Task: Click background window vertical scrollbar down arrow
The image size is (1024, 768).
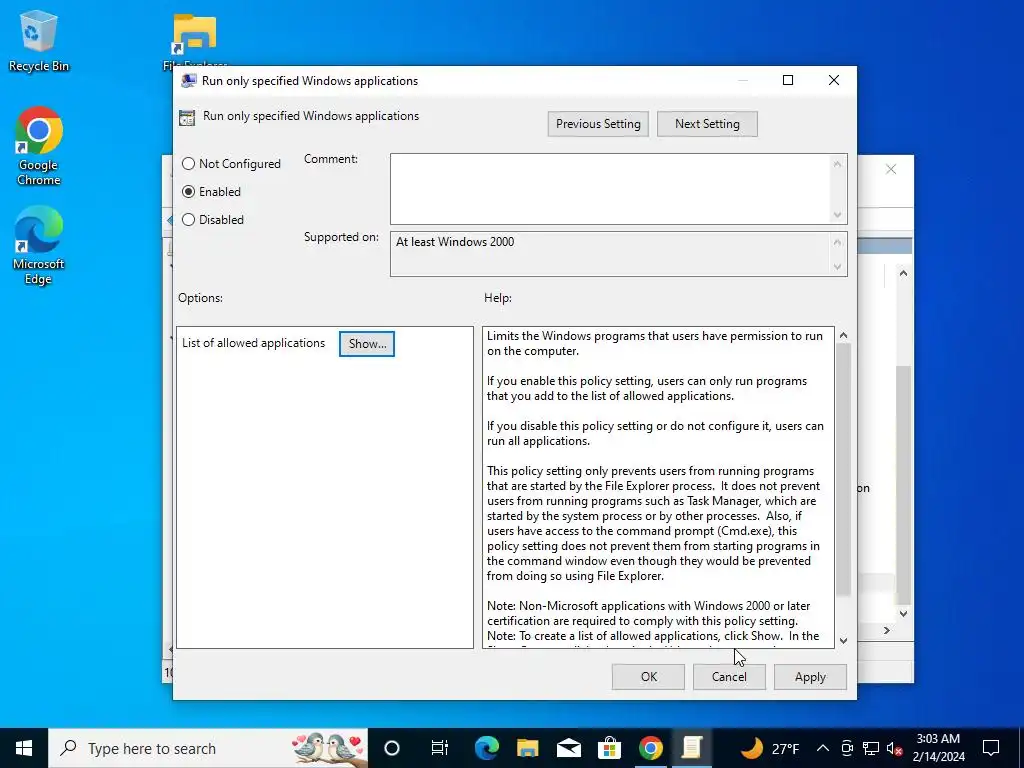Action: (903, 613)
